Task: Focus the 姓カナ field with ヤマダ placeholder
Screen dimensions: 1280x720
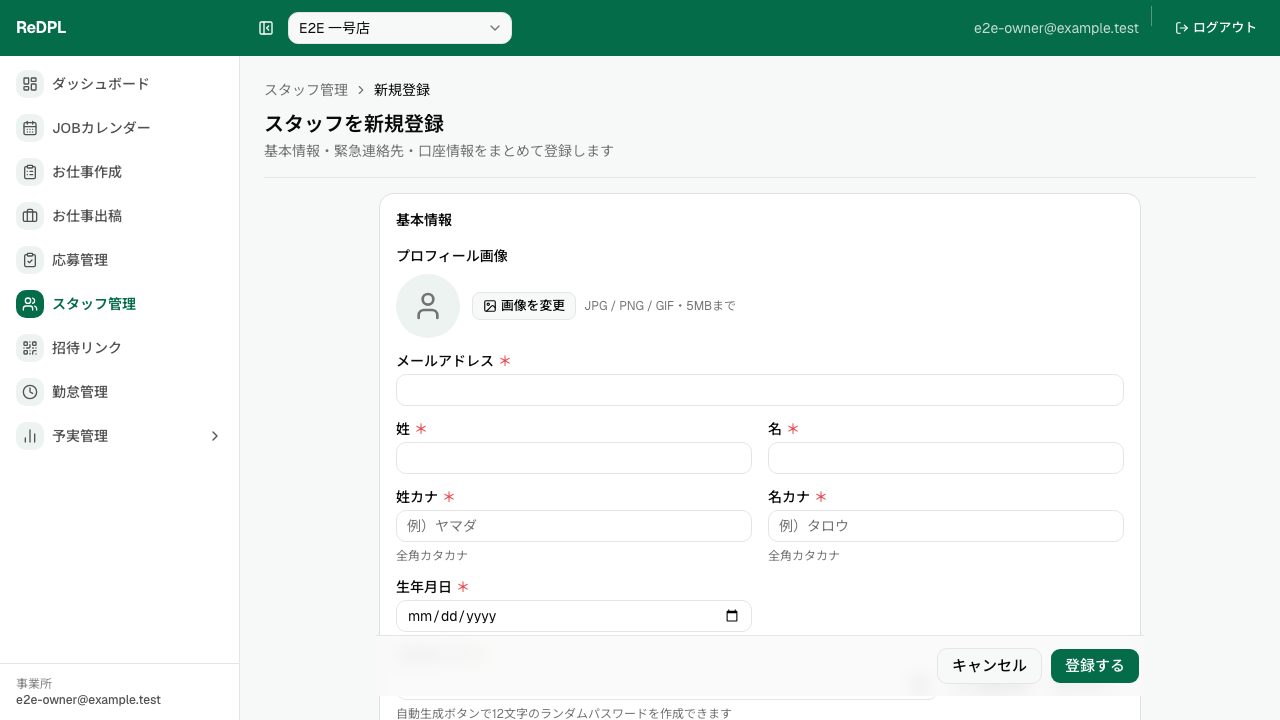Action: [574, 526]
